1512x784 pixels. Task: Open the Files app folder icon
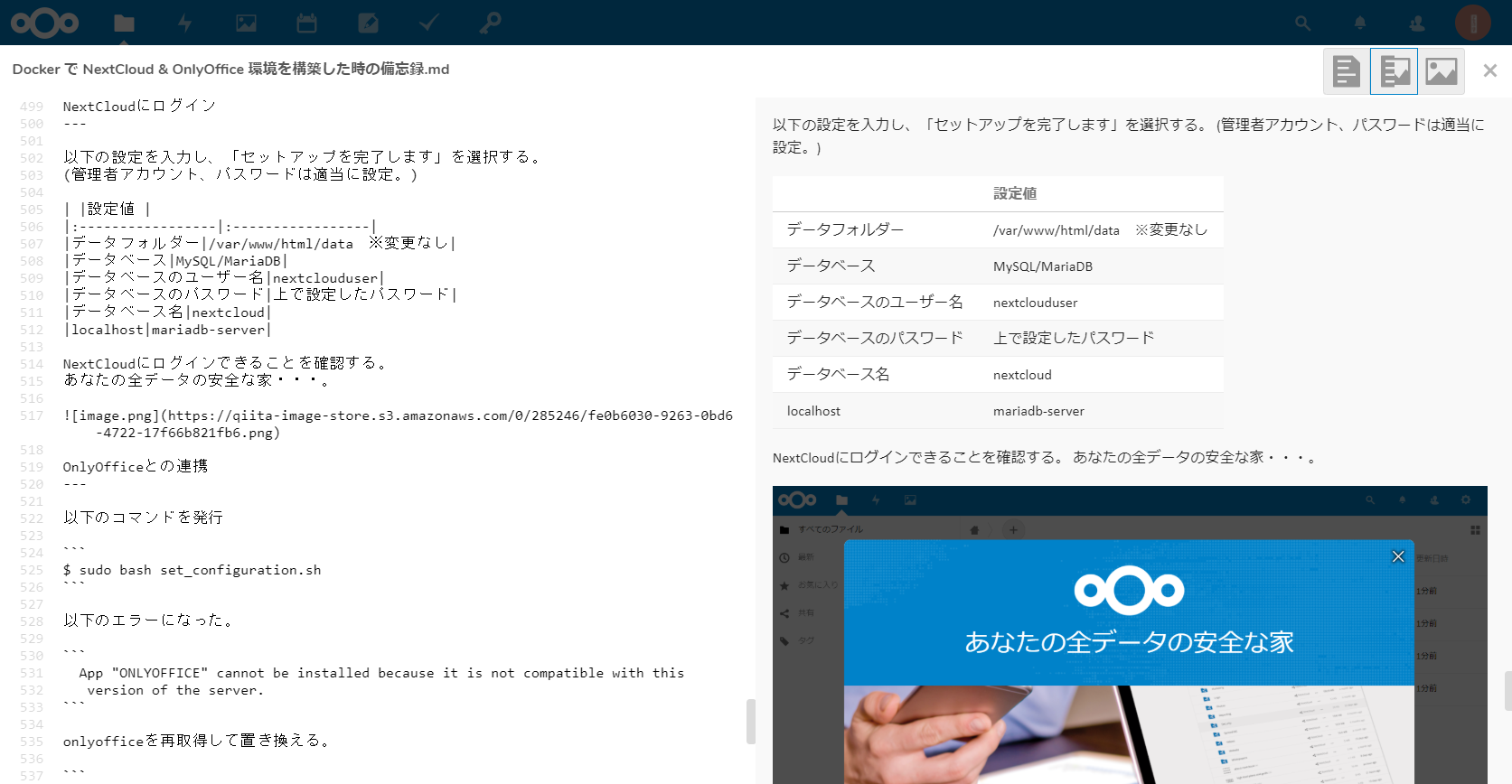tap(125, 23)
